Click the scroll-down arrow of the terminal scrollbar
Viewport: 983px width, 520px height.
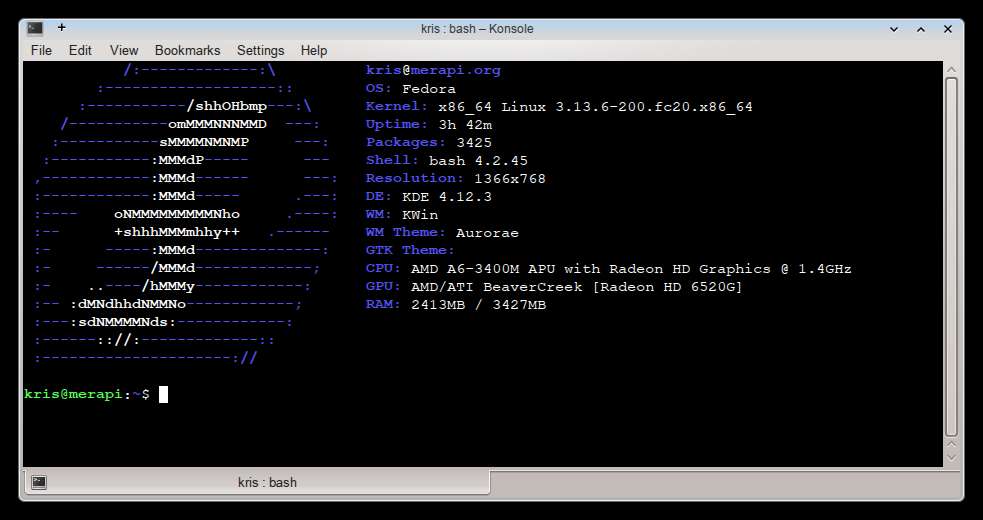click(x=952, y=456)
